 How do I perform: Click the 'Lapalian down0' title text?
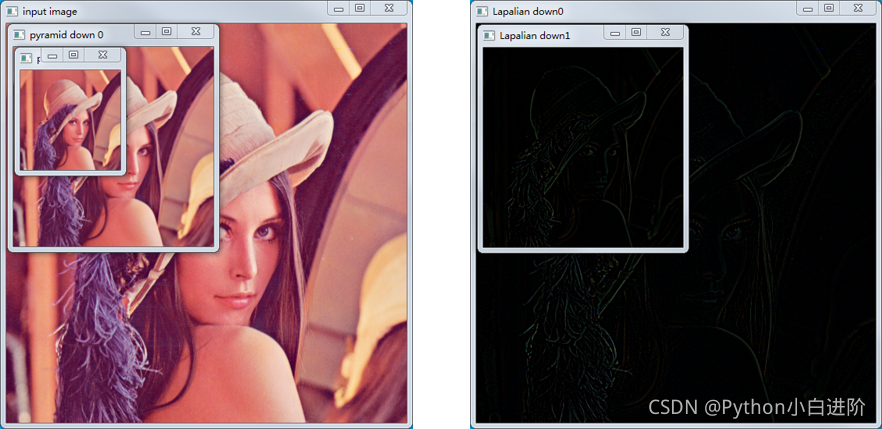pos(528,12)
